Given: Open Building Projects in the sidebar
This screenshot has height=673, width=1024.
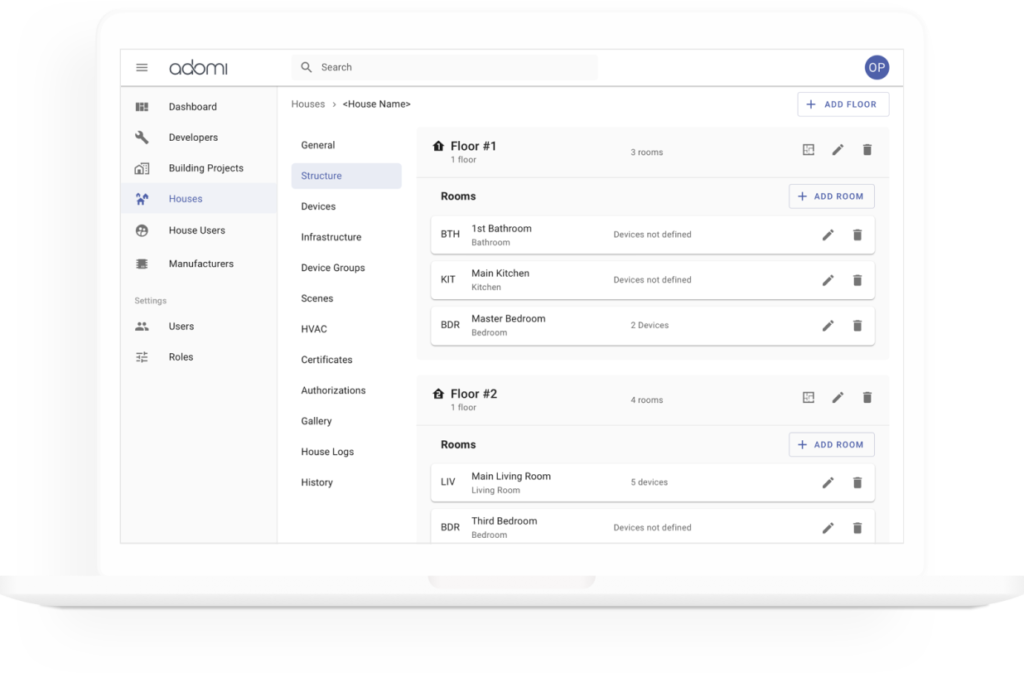Looking at the screenshot, I should [x=199, y=168].
